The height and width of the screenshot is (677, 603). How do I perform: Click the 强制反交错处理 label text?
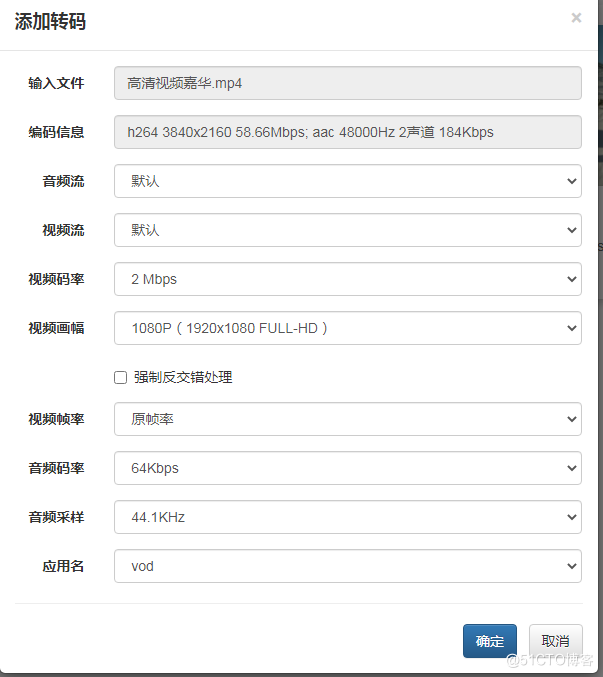[x=183, y=377]
